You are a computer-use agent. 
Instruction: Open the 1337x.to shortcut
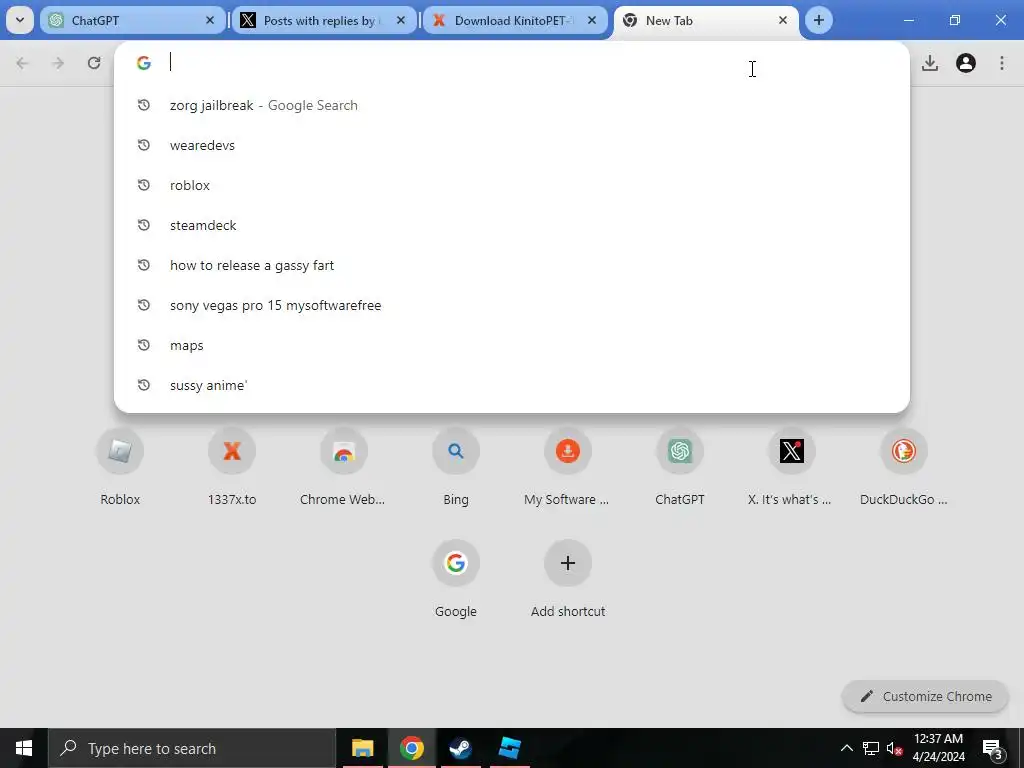(232, 467)
